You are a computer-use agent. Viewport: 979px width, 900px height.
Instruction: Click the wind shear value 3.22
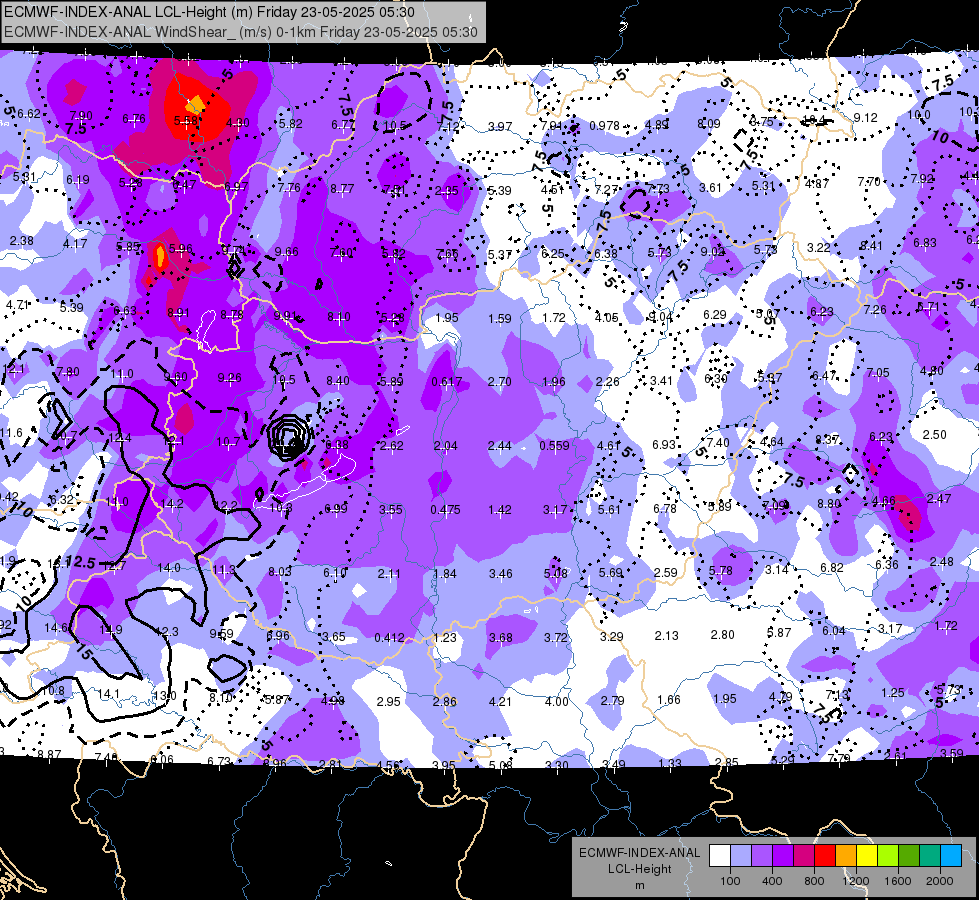[x=819, y=247]
